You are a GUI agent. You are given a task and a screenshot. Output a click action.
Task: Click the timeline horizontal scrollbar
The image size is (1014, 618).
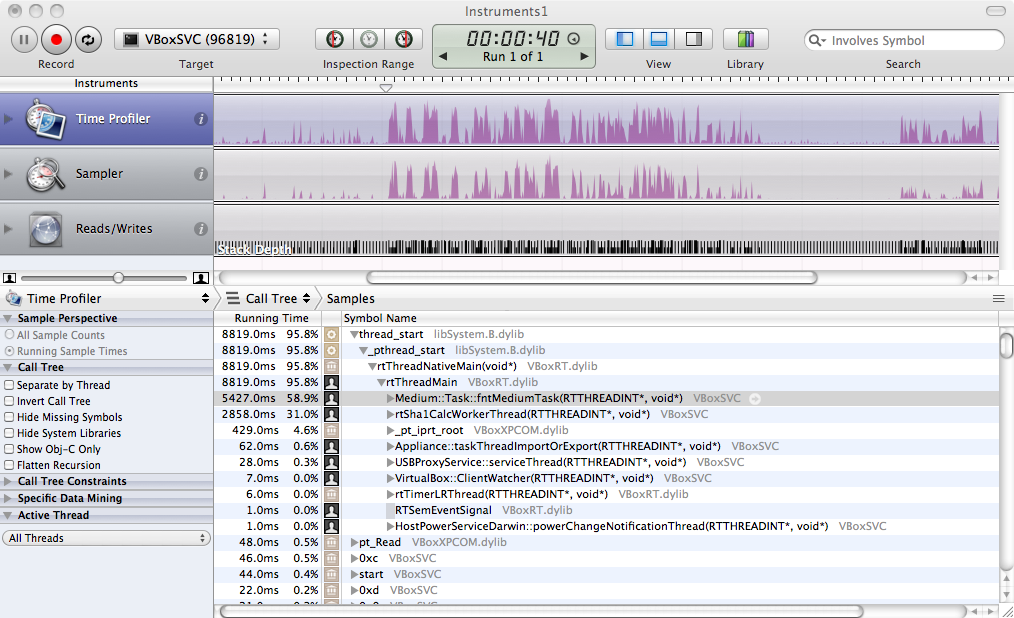coord(592,277)
